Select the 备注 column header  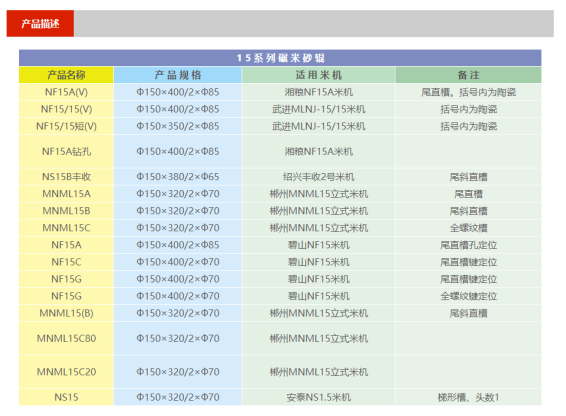(x=469, y=75)
